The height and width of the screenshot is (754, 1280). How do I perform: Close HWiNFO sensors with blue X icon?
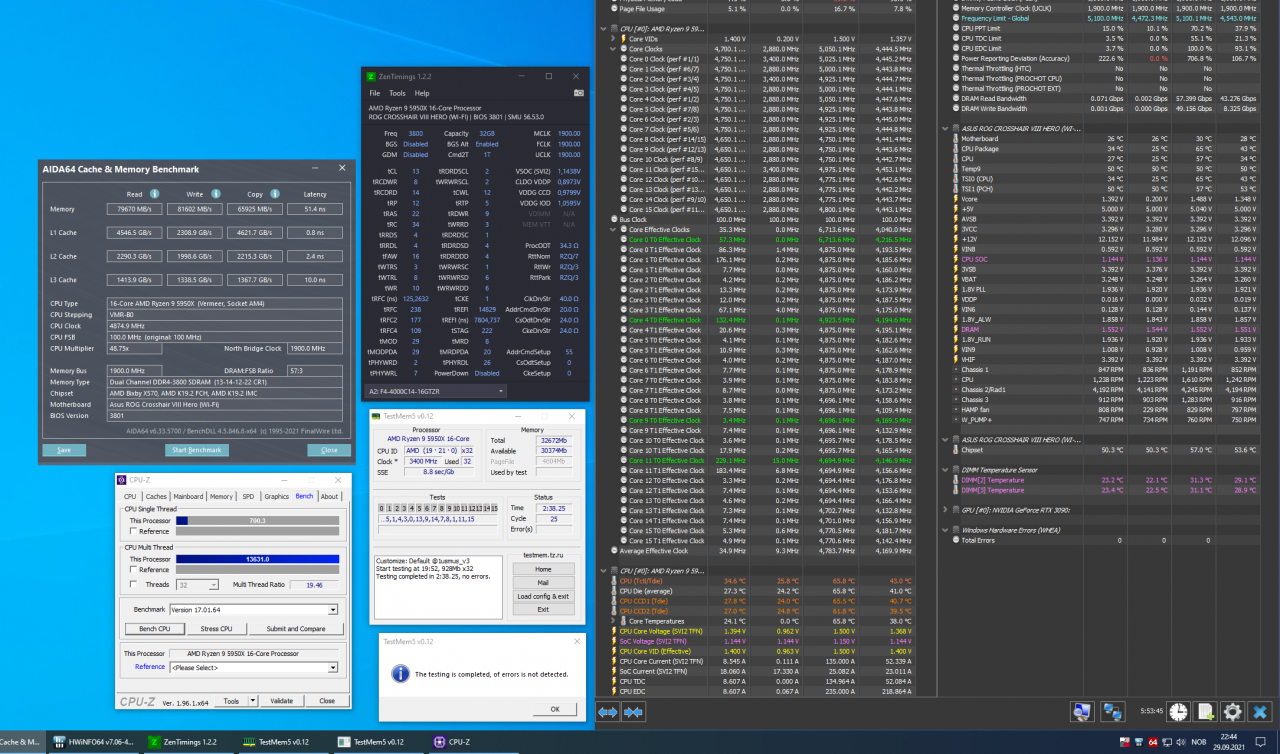point(1260,711)
